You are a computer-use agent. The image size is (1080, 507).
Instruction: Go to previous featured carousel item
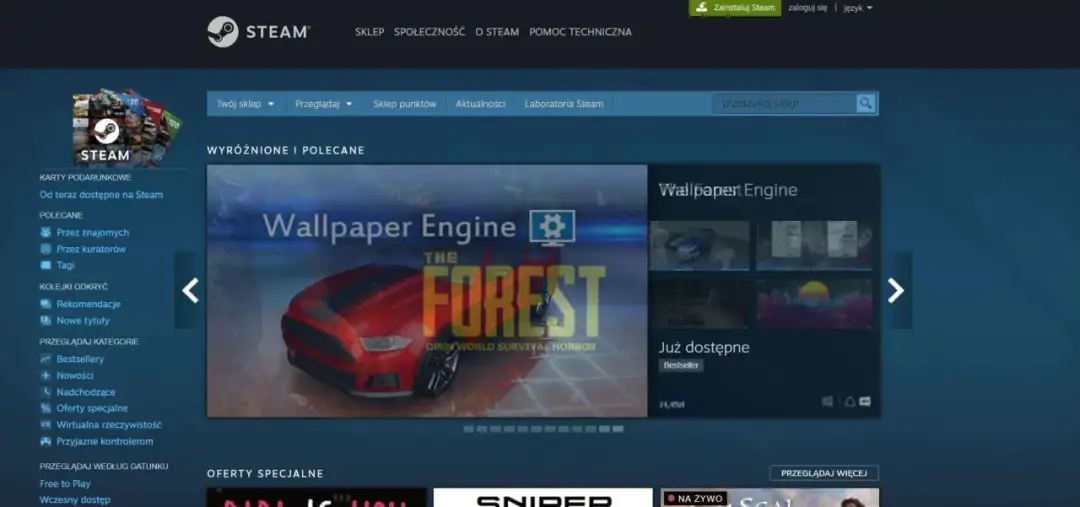point(190,291)
